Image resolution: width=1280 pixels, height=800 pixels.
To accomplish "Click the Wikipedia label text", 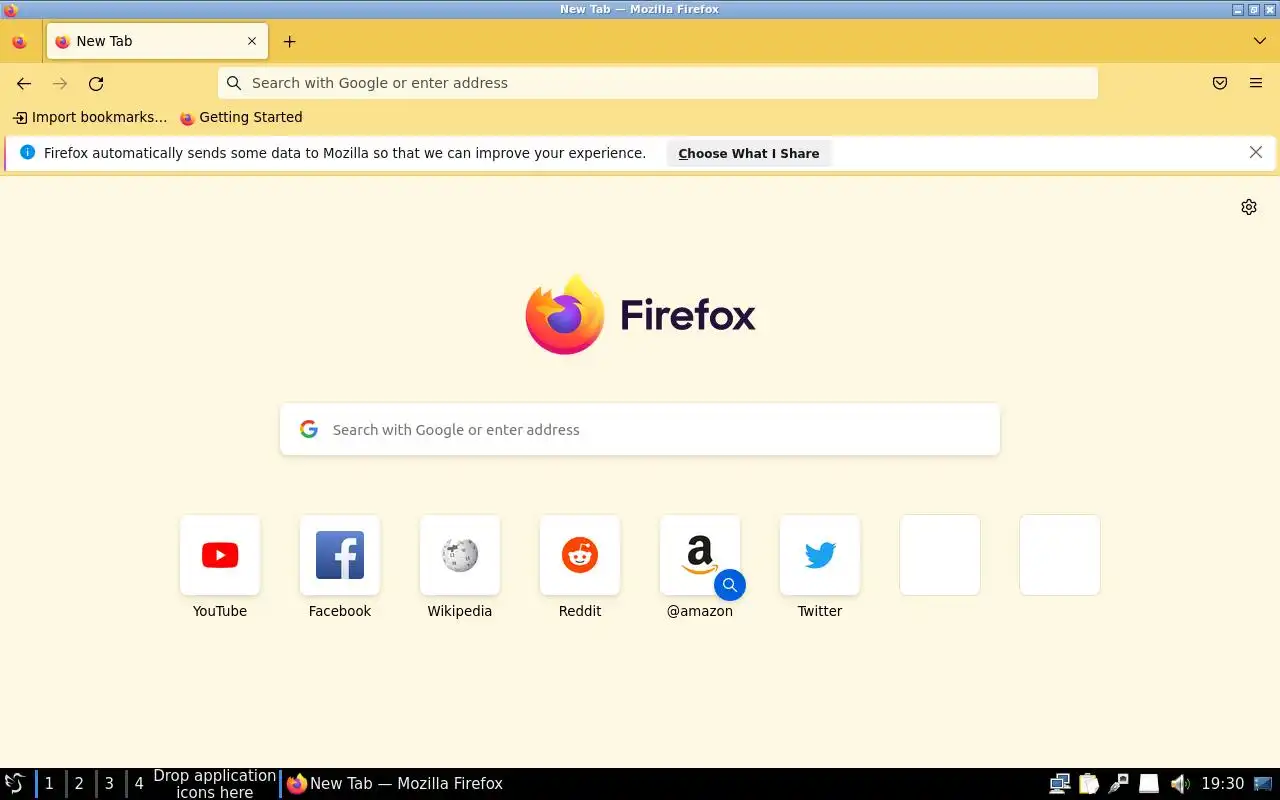I will 460,611.
